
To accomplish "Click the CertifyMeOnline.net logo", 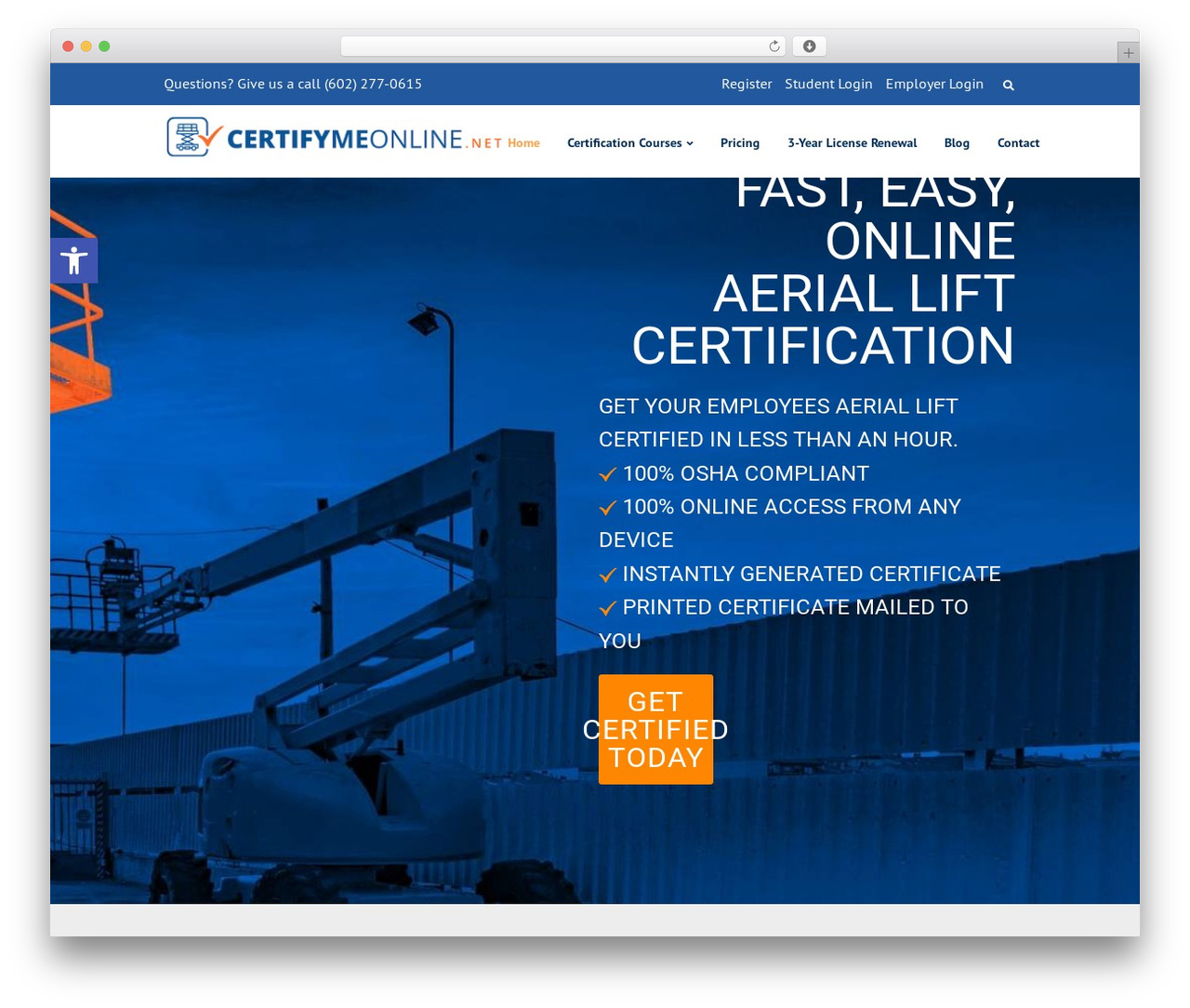I will tap(335, 138).
